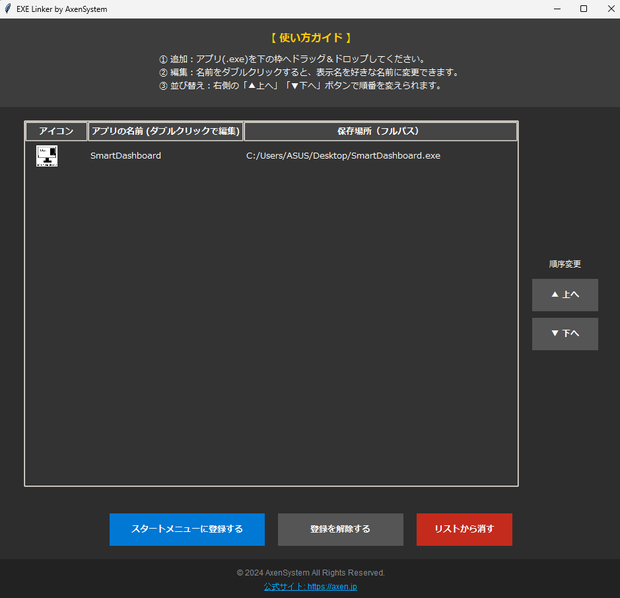Click スタートメニューに登録する blue button
Screen dimensions: 620x598
[x=187, y=529]
